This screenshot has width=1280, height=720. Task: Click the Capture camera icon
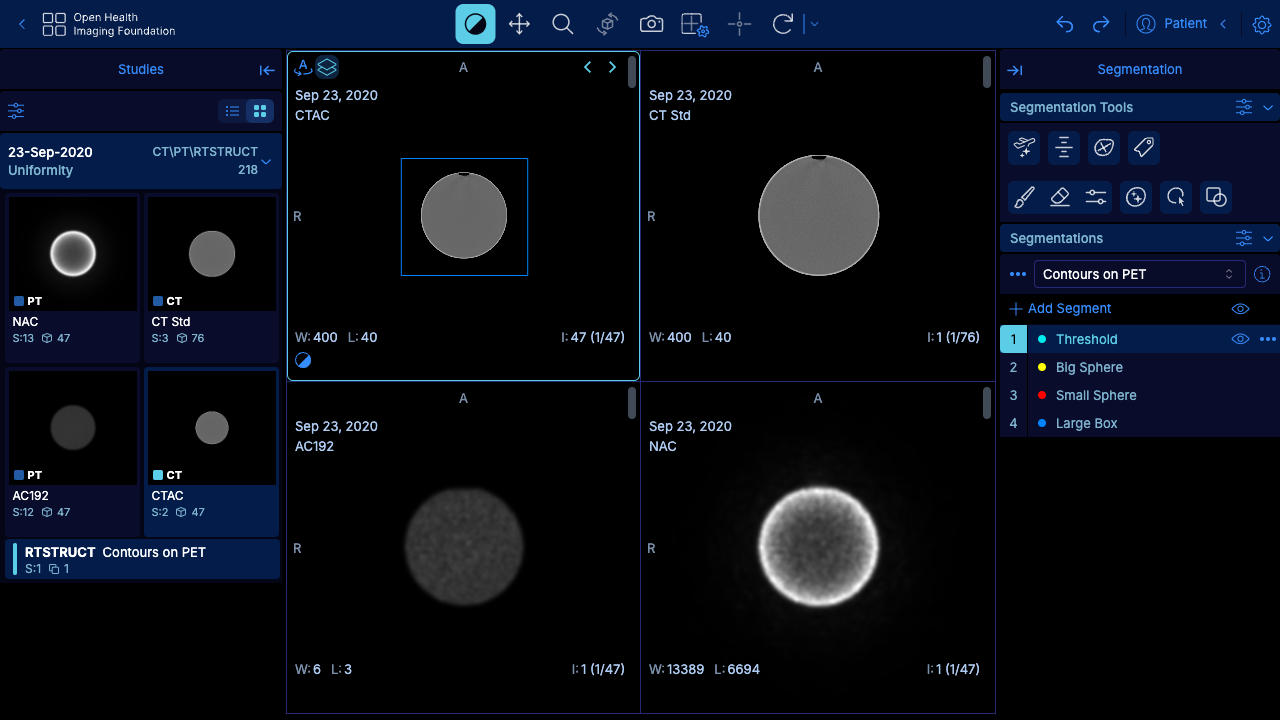click(651, 24)
